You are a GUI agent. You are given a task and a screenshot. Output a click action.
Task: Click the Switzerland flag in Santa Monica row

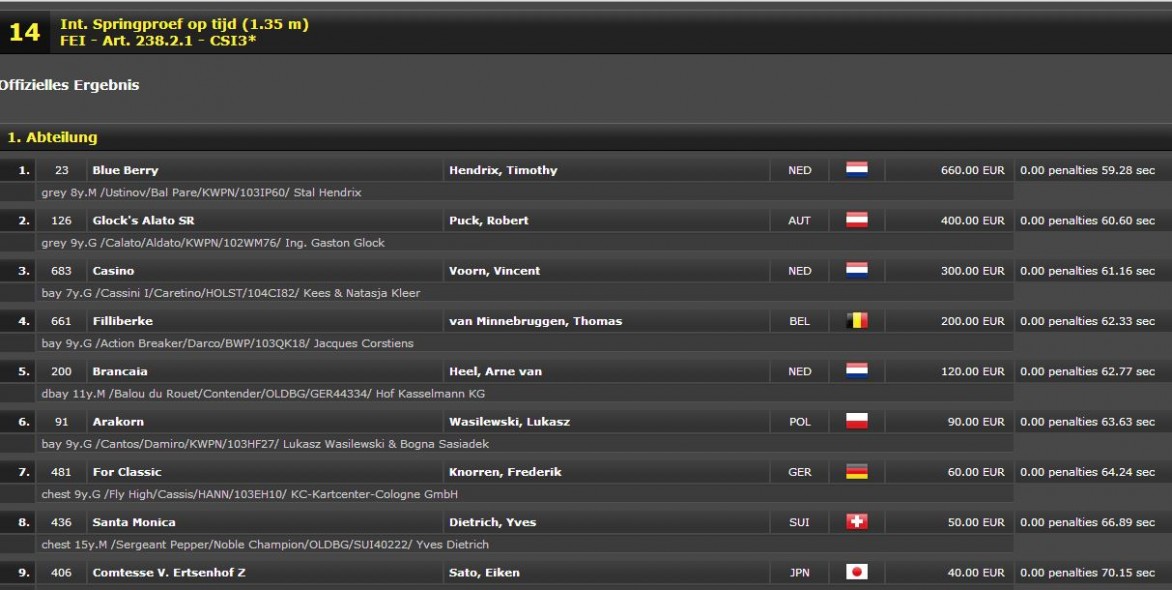point(857,522)
